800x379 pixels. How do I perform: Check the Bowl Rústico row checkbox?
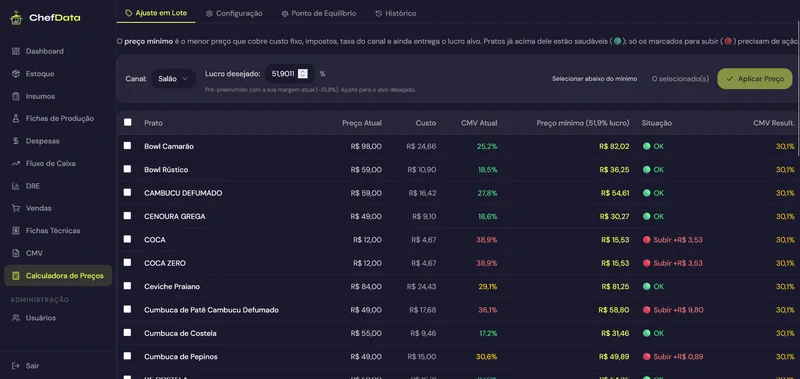[x=128, y=169]
